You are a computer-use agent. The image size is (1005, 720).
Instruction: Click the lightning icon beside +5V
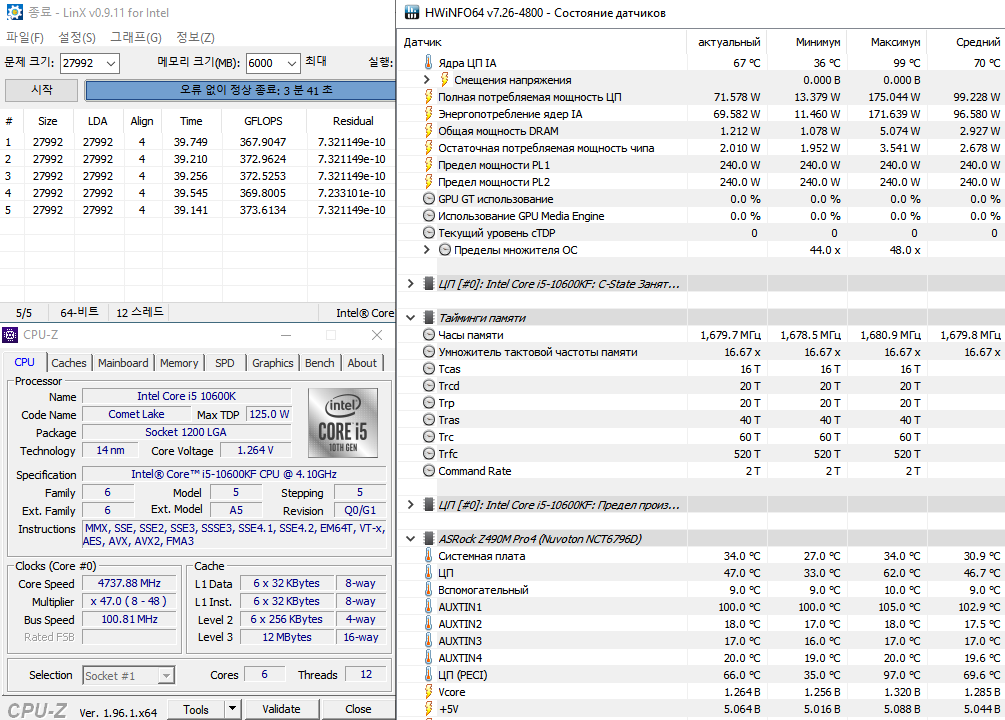(428, 708)
